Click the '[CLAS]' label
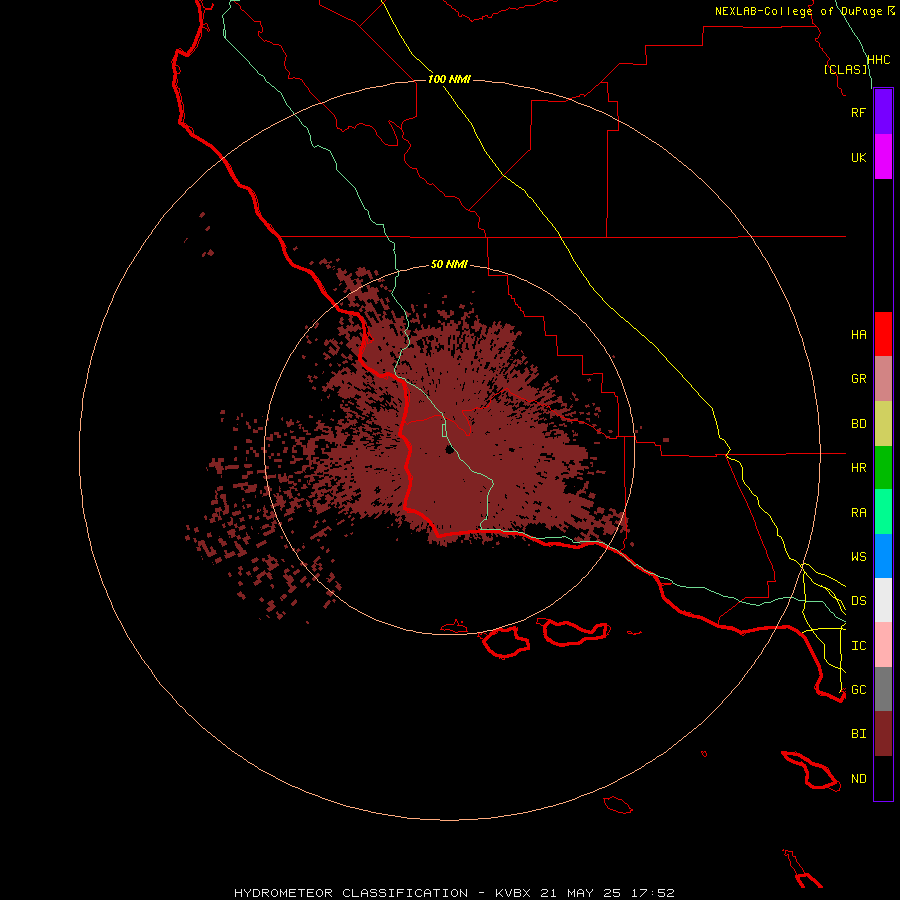The height and width of the screenshot is (900, 900). coord(845,69)
